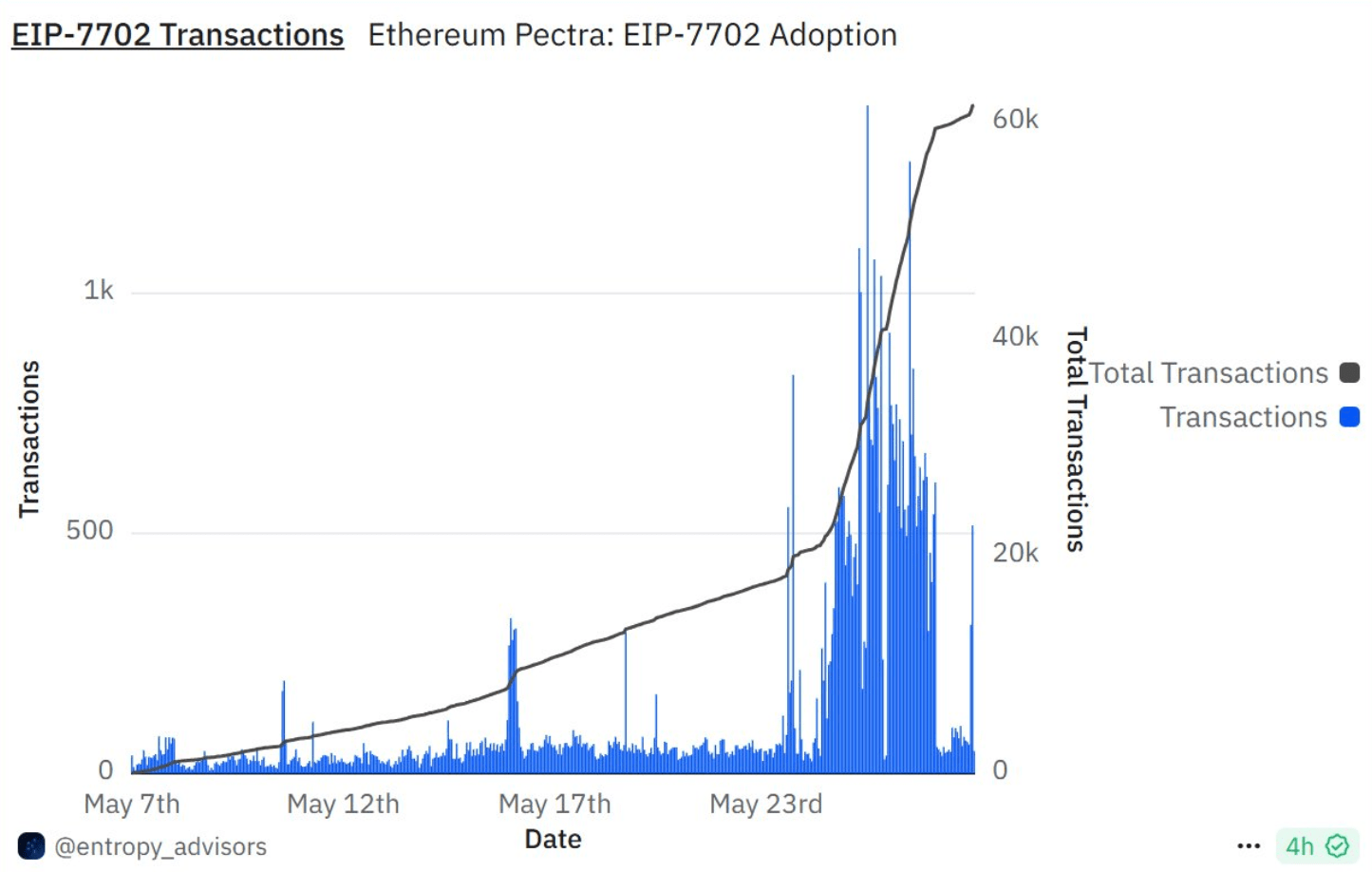Click the Total Transactions right axis title

coord(1076,439)
